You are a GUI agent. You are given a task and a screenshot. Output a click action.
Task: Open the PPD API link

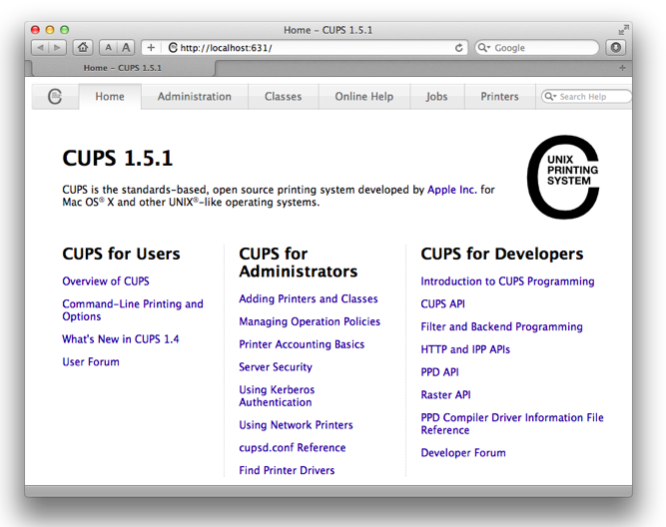point(440,372)
